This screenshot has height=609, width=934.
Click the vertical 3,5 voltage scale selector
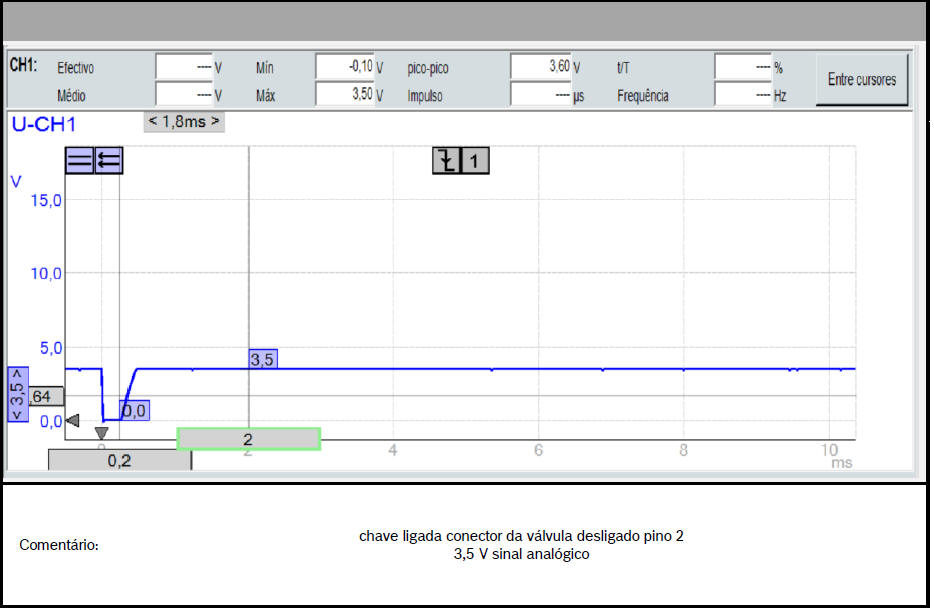pos(18,395)
